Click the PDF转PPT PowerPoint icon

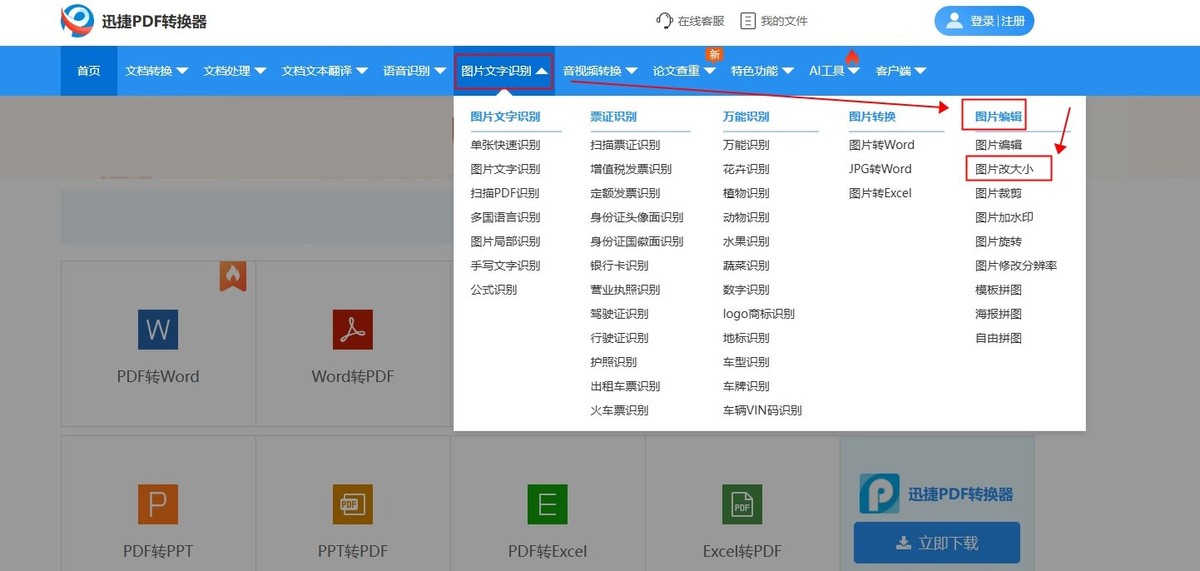point(158,504)
